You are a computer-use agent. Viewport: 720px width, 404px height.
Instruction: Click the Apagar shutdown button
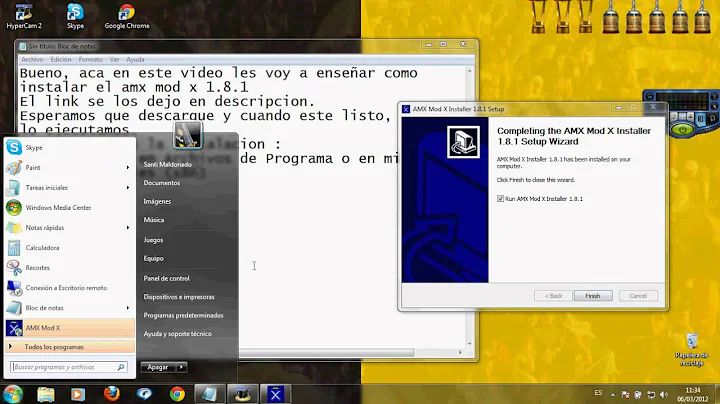click(x=158, y=367)
